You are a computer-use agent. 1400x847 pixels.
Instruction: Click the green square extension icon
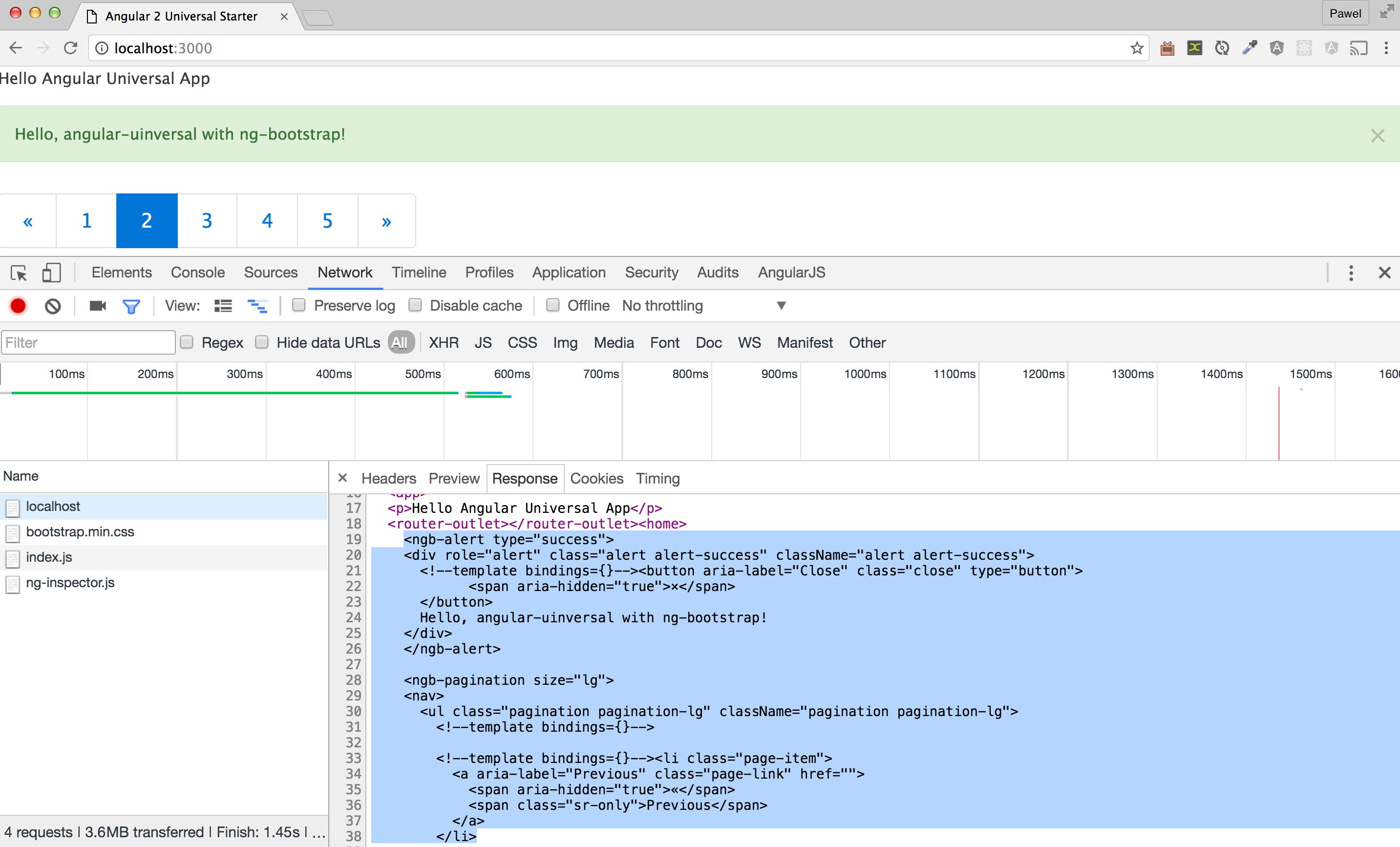pyautogui.click(x=1194, y=48)
